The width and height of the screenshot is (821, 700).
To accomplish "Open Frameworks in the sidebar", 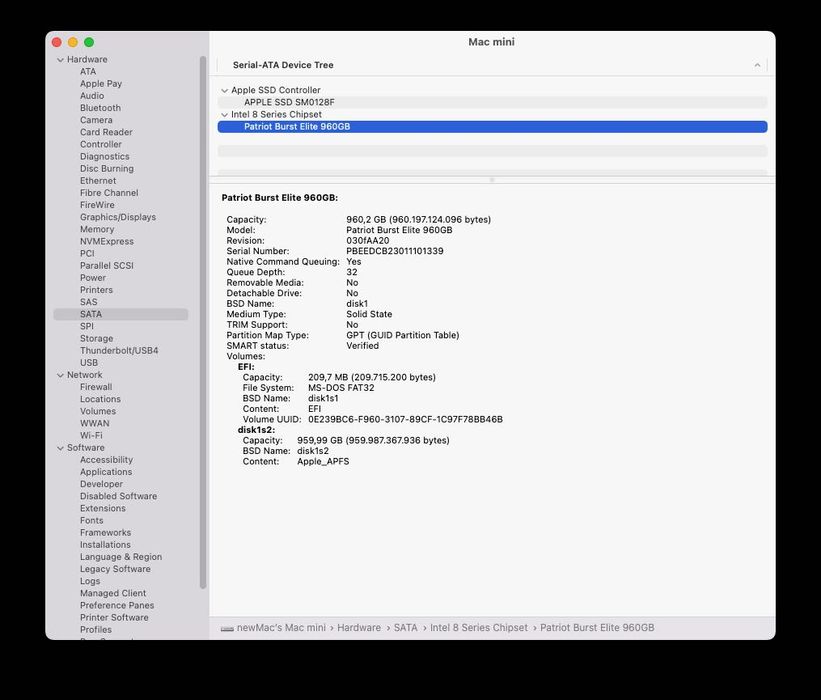I will (x=105, y=532).
